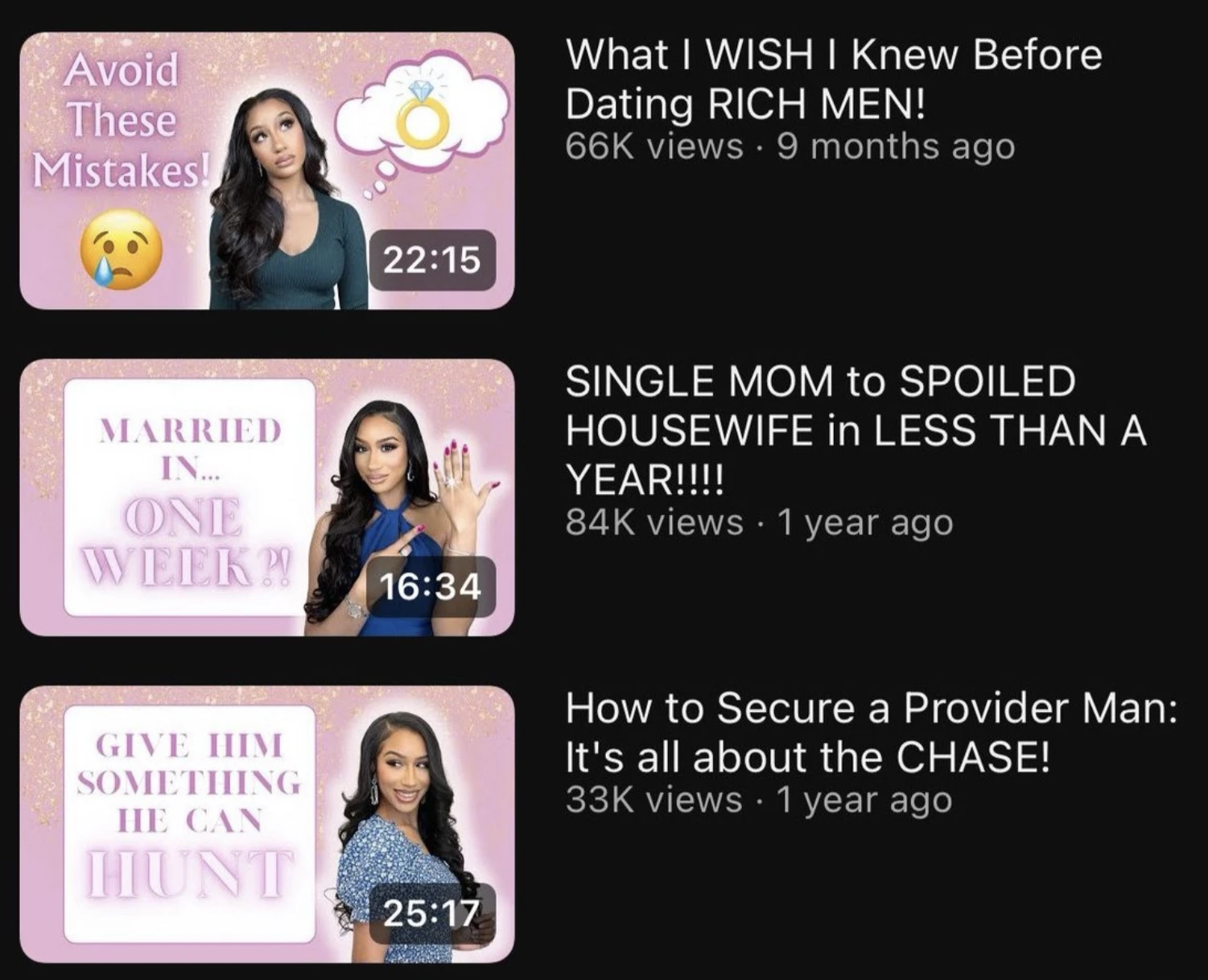Open 'SINGLE MOM to SPOILED HOUSEWIFE' title
1208x980 pixels.
(856, 430)
